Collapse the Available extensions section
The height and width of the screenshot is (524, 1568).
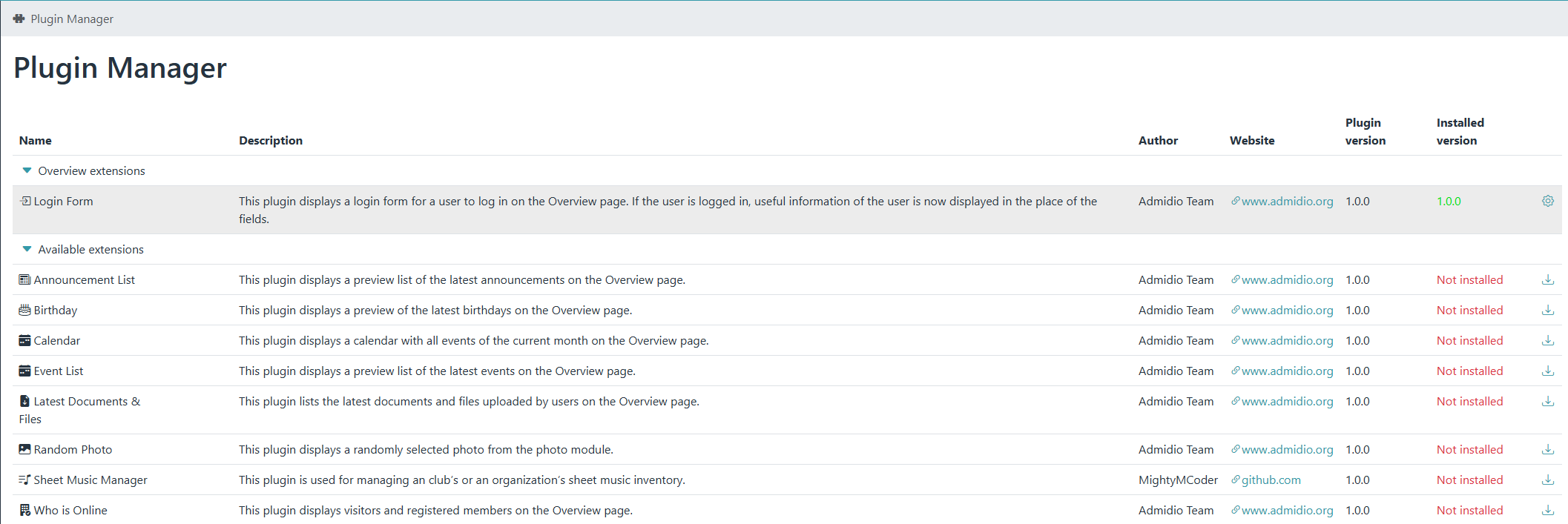pos(27,249)
